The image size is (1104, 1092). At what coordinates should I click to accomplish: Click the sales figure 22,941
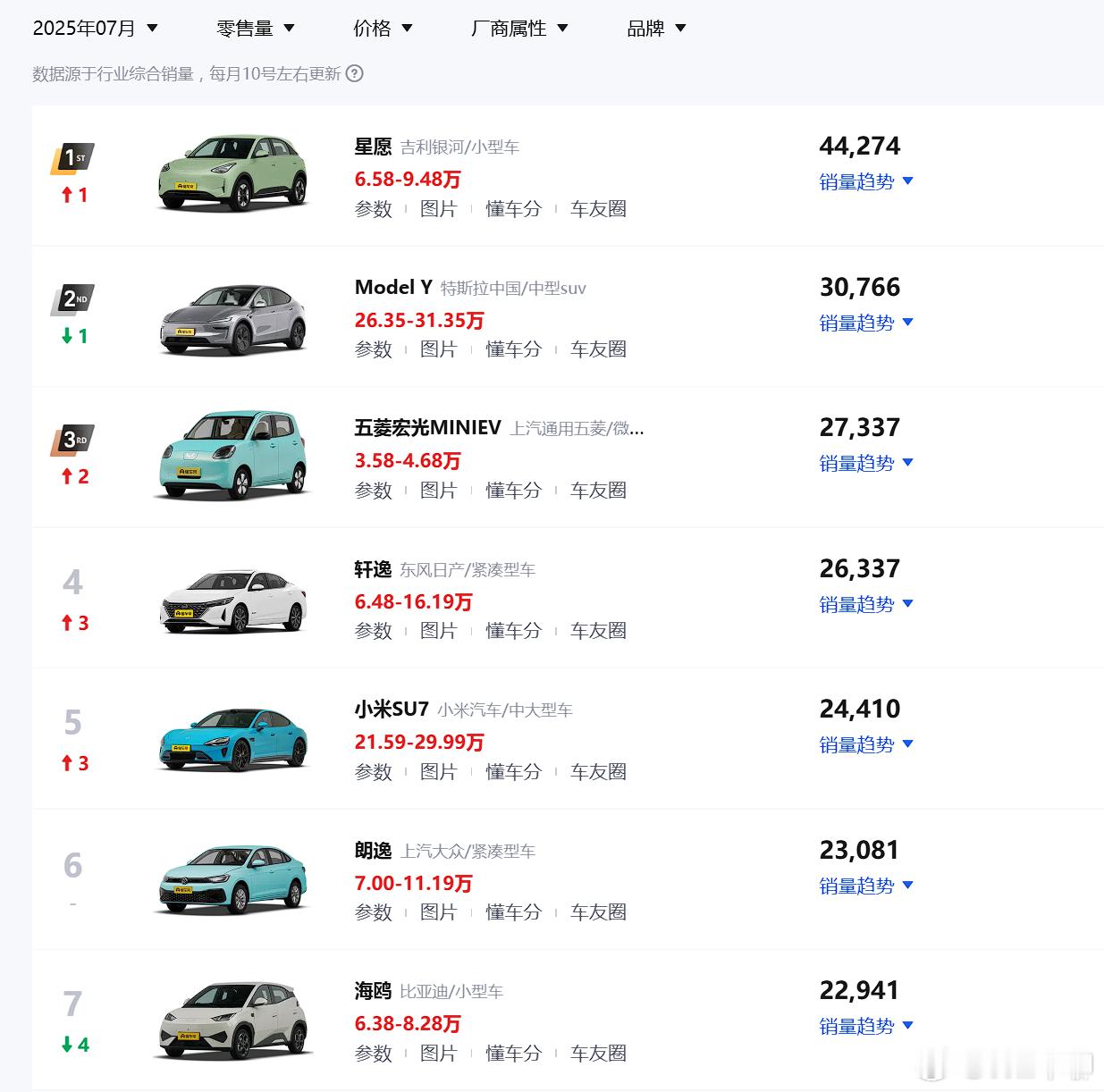coord(859,990)
